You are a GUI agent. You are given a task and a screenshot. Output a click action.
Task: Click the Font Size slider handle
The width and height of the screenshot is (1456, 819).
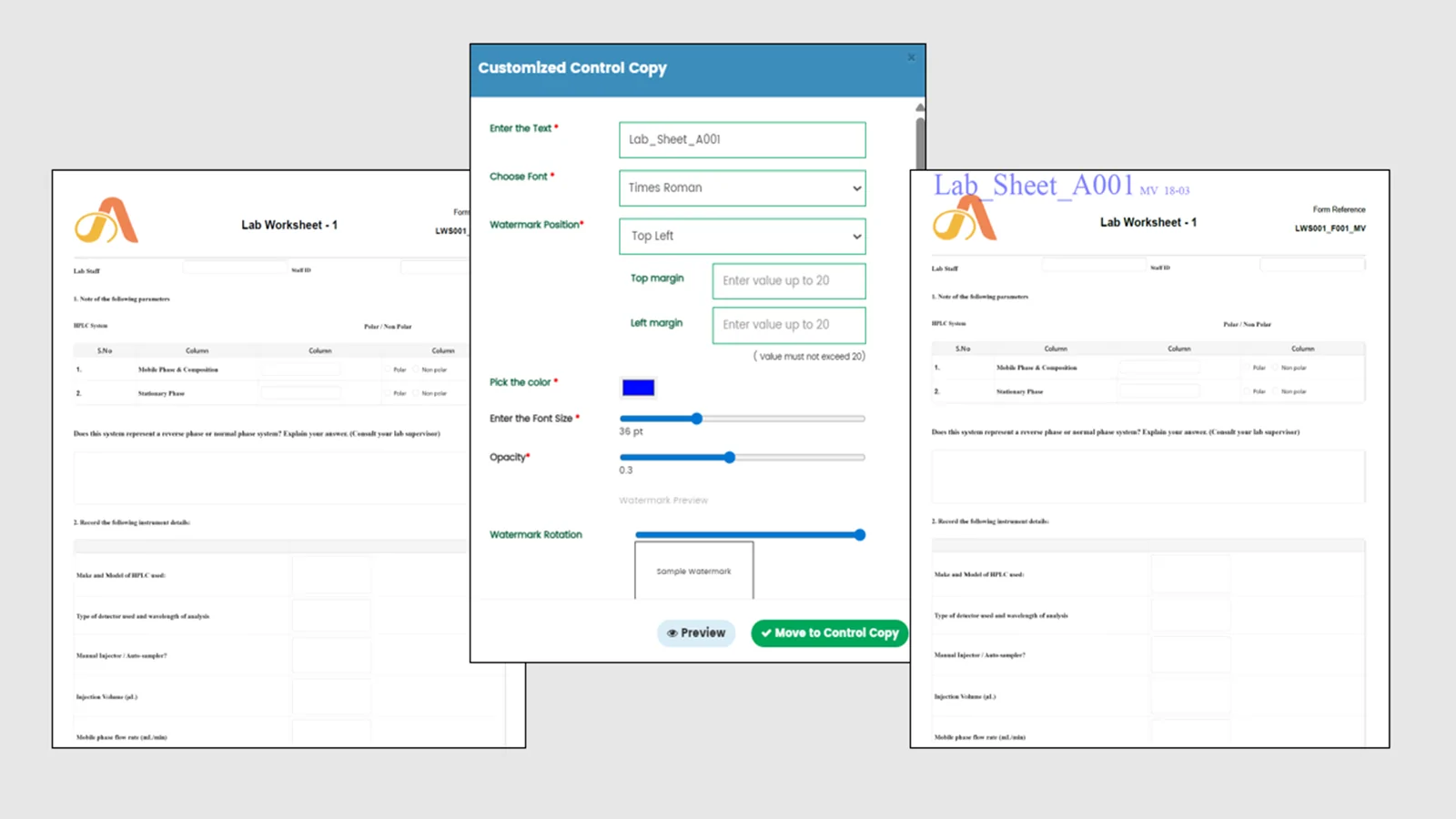tap(697, 419)
